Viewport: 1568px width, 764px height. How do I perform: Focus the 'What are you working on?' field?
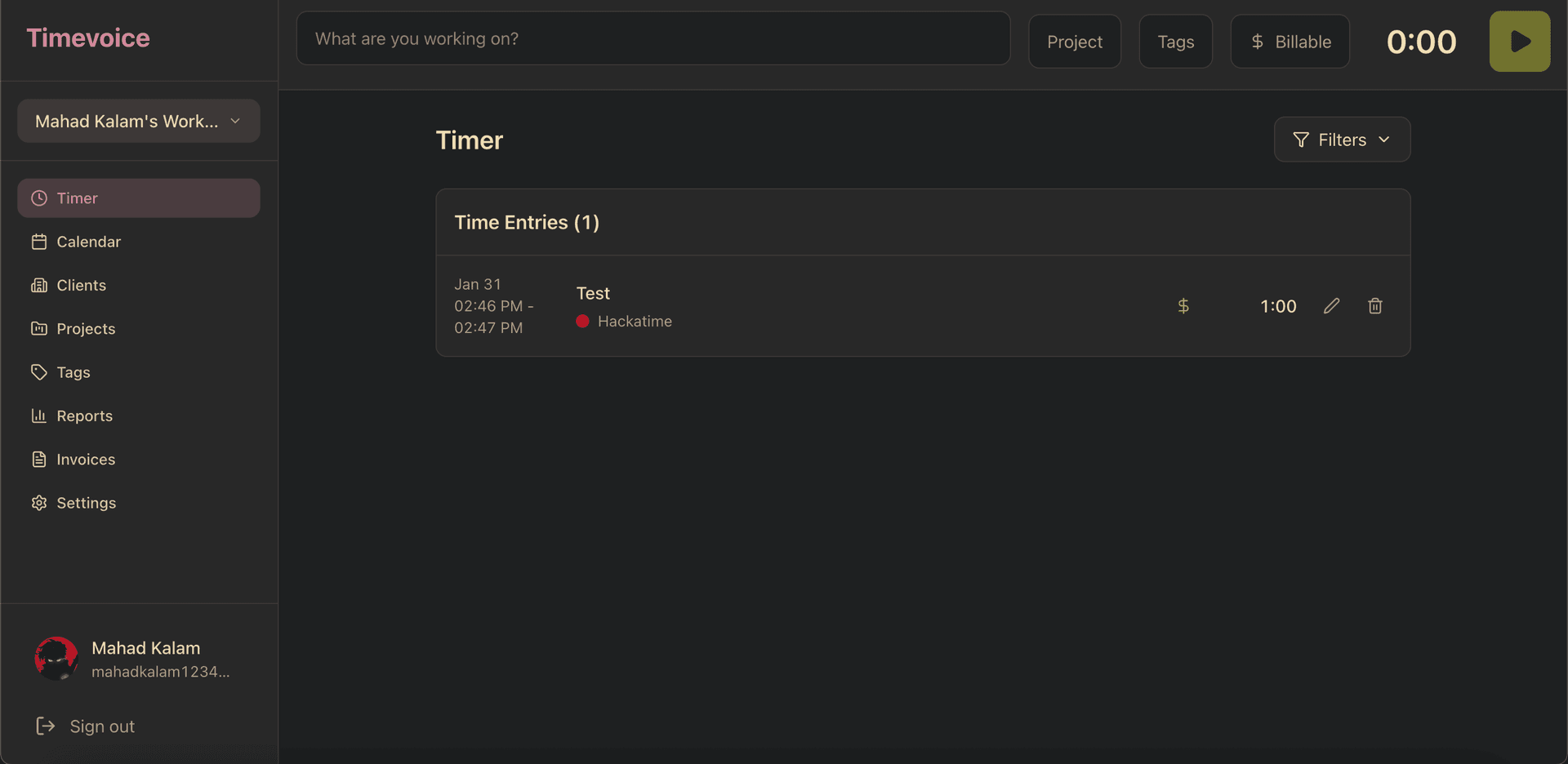click(653, 39)
